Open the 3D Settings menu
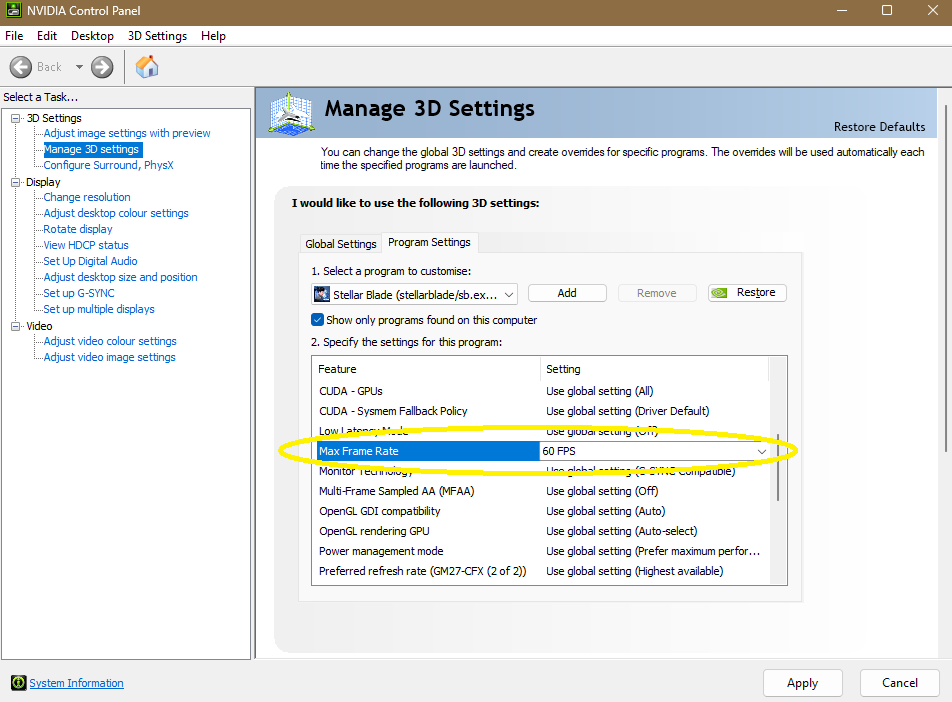952x702 pixels. (157, 36)
